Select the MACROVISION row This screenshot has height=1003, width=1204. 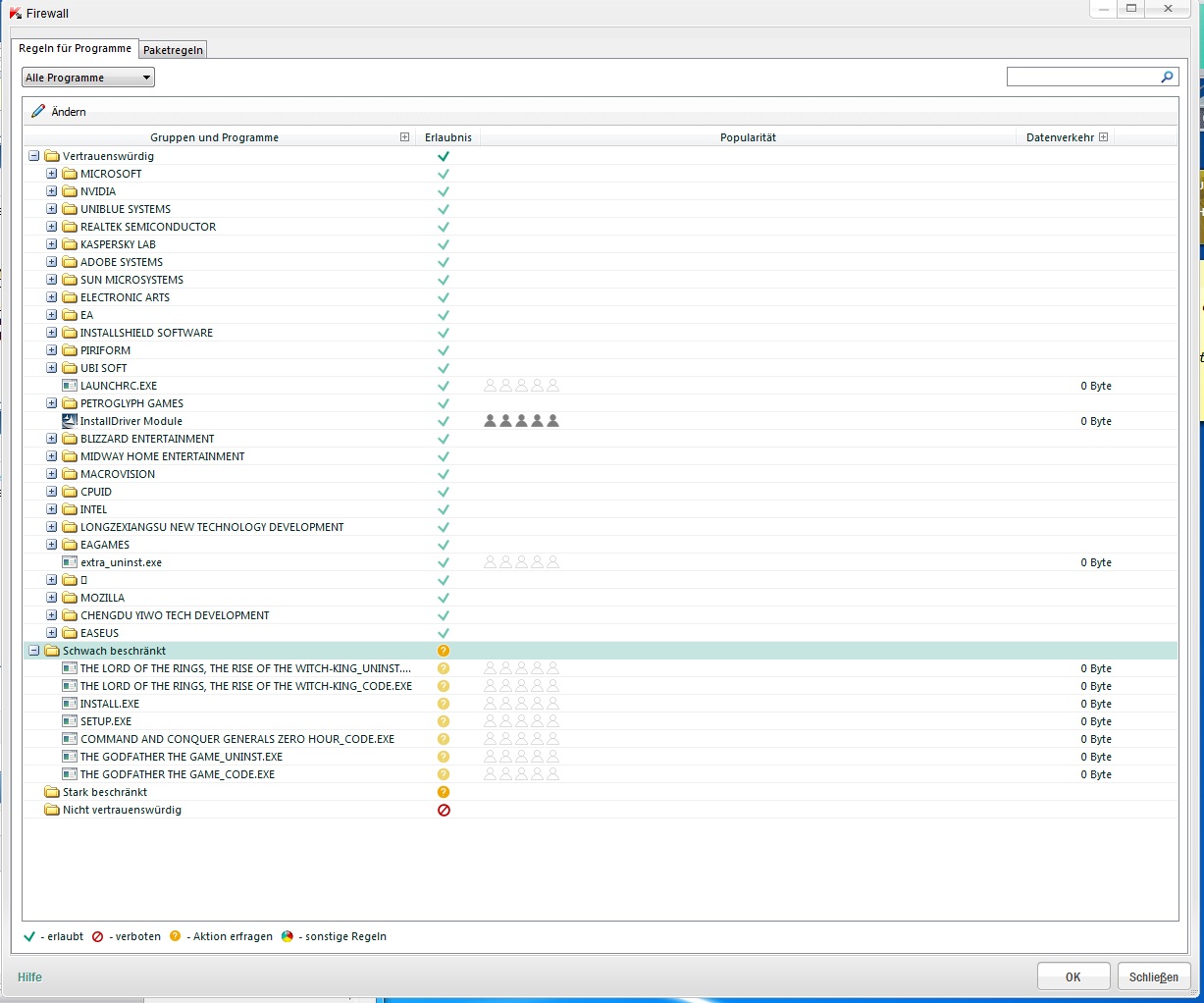(601, 474)
